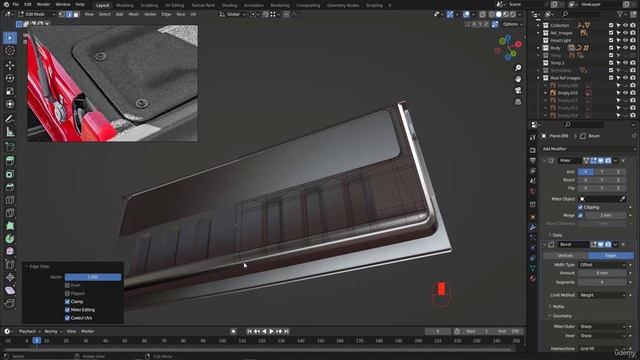640x360 pixels.
Task: Select the Vertices bevel mode button
Action: (565, 256)
